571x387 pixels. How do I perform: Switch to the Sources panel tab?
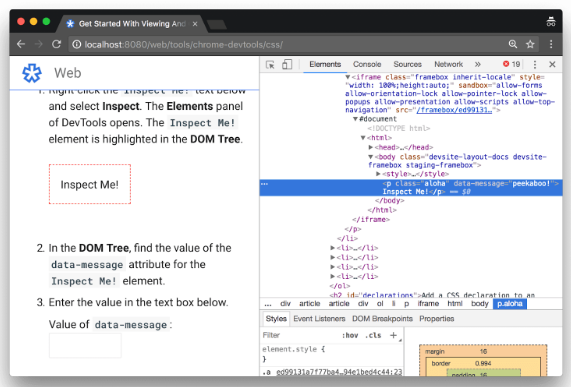[x=407, y=64]
